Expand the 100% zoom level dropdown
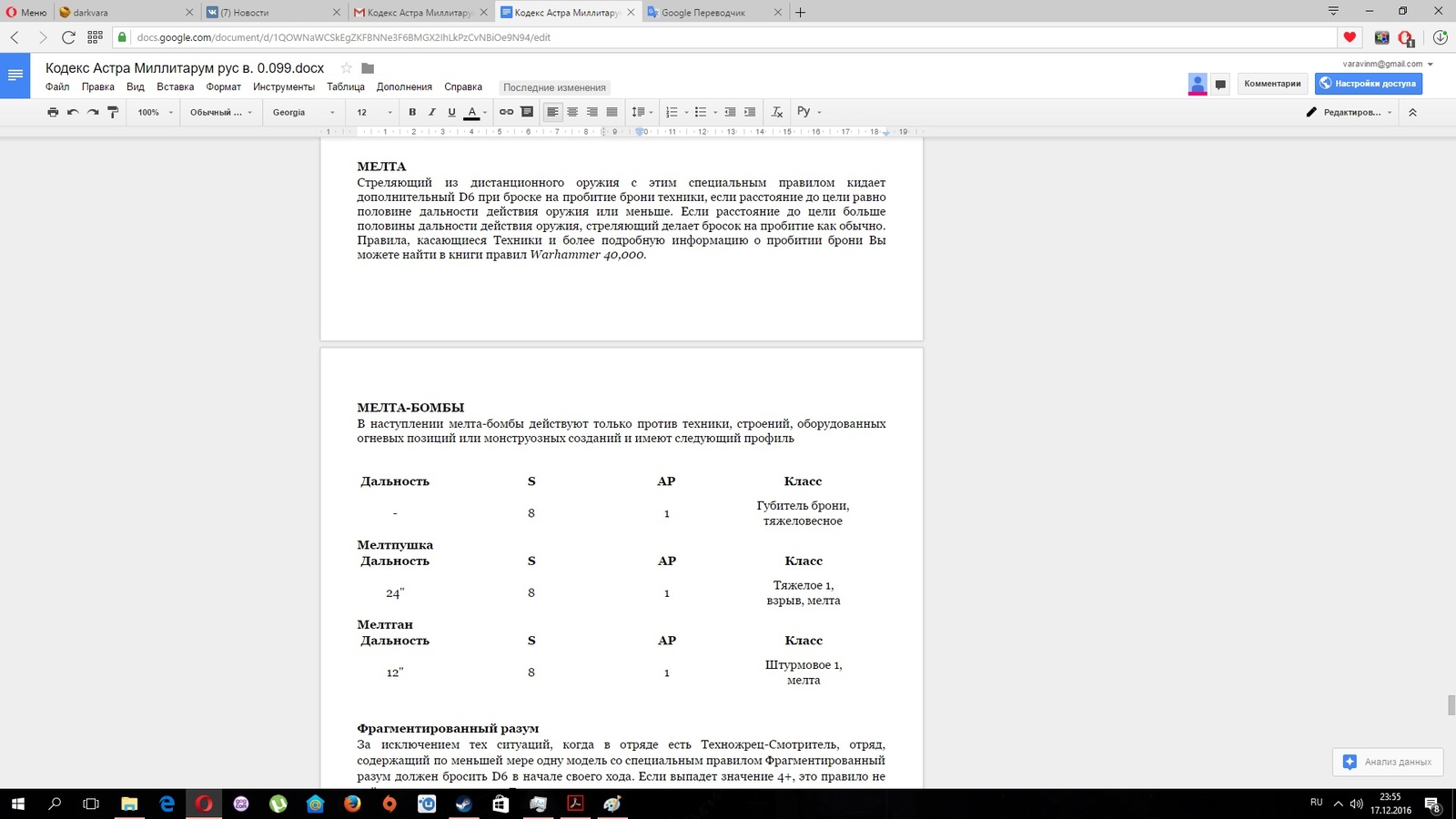 coord(154,112)
